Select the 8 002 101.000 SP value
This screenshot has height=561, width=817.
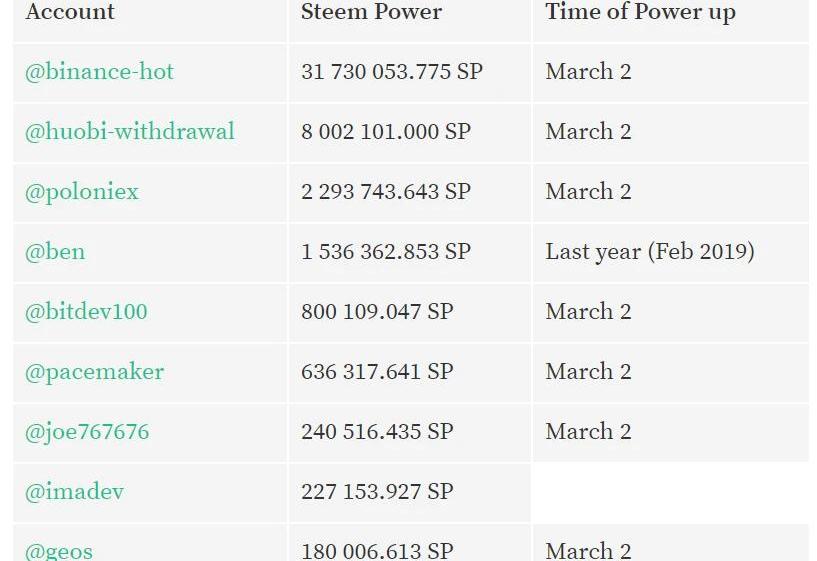click(385, 132)
